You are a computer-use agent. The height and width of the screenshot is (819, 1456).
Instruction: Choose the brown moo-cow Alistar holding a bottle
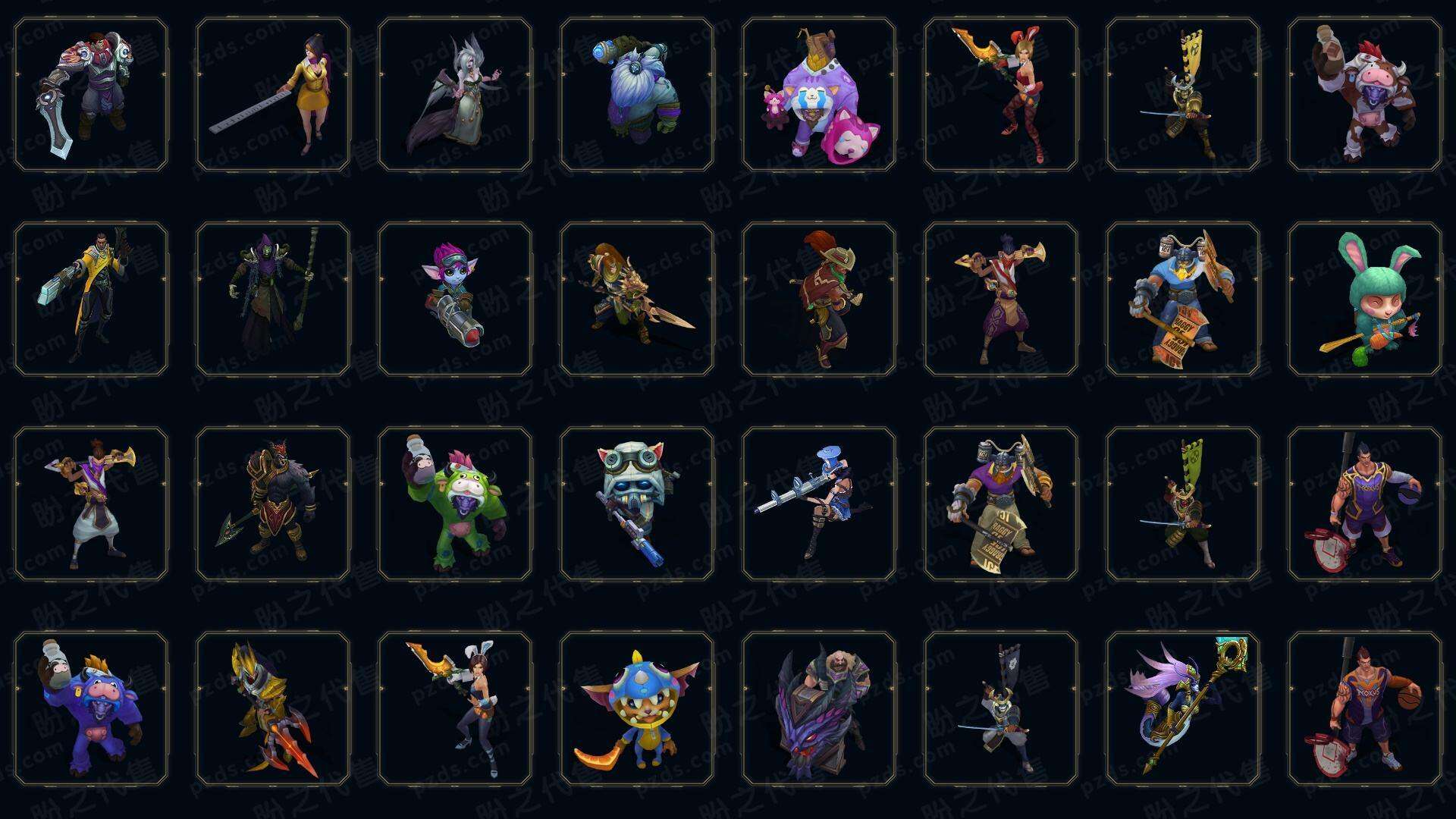point(1364,95)
